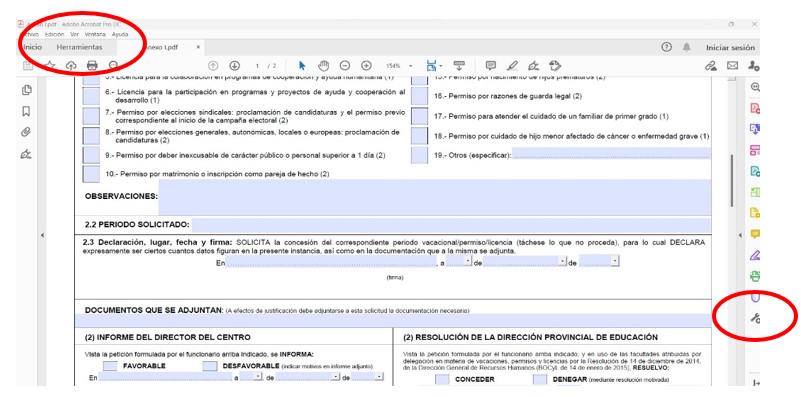
Task: Open the Edición menu
Action: [x=54, y=35]
